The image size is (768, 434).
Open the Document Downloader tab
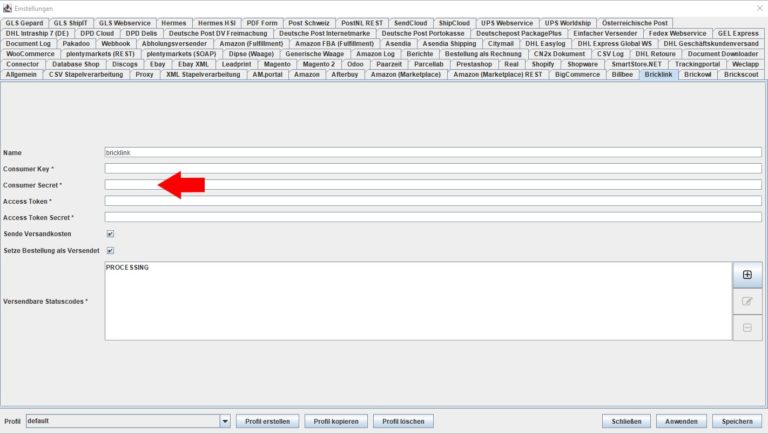(722, 54)
